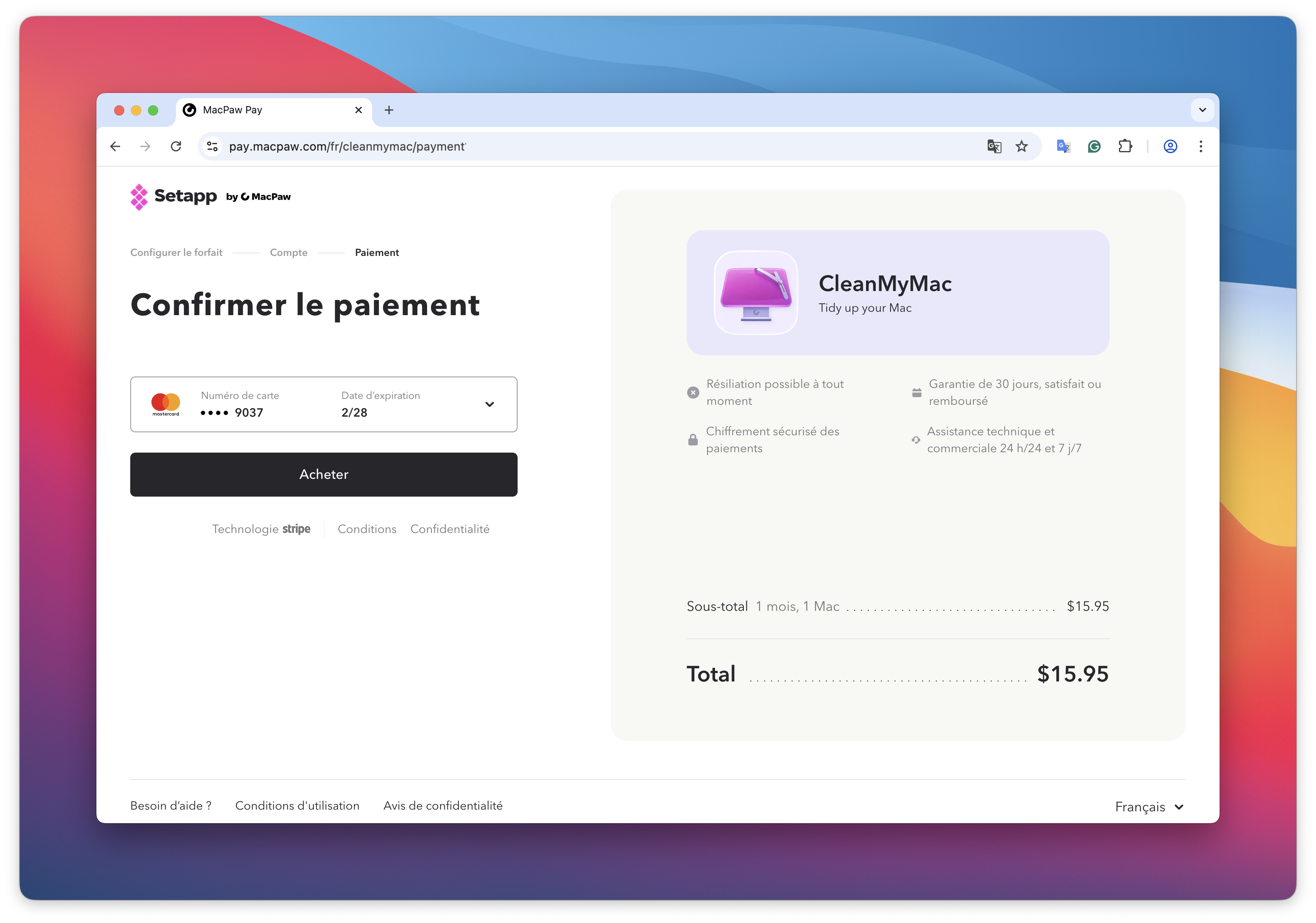This screenshot has height=923, width=1316.
Task: Bookmark this page with the star icon
Action: (1021, 146)
